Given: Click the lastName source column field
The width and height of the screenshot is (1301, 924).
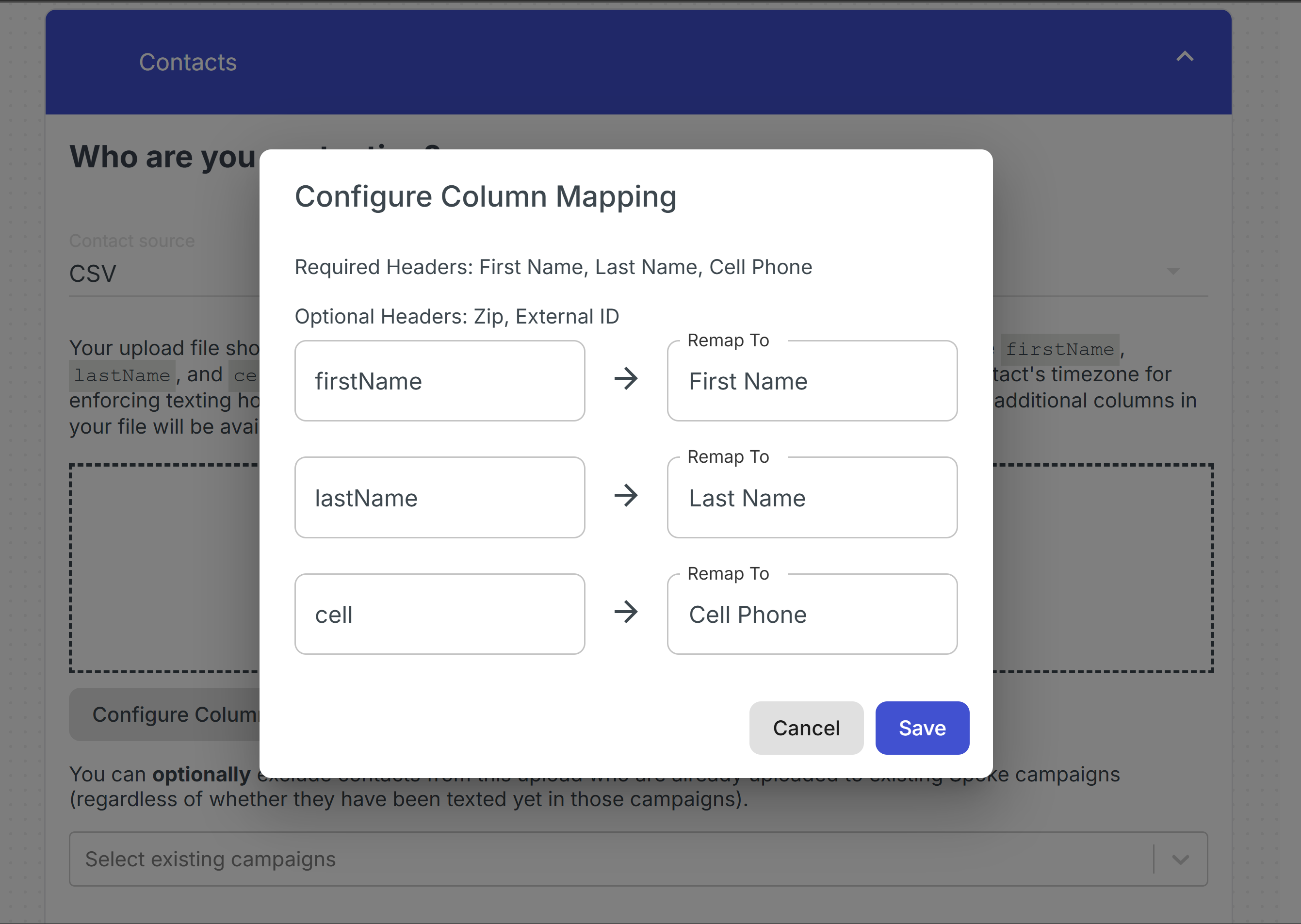Looking at the screenshot, I should [x=439, y=498].
